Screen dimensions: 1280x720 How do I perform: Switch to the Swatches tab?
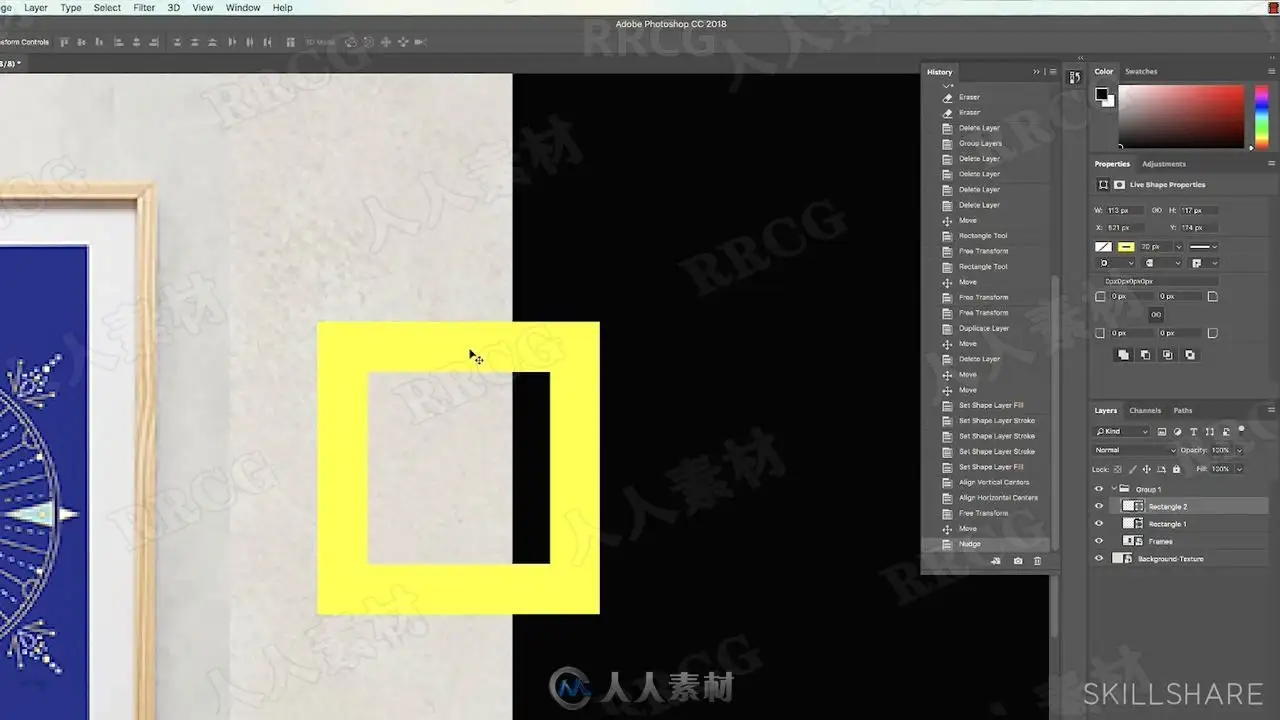click(1141, 72)
